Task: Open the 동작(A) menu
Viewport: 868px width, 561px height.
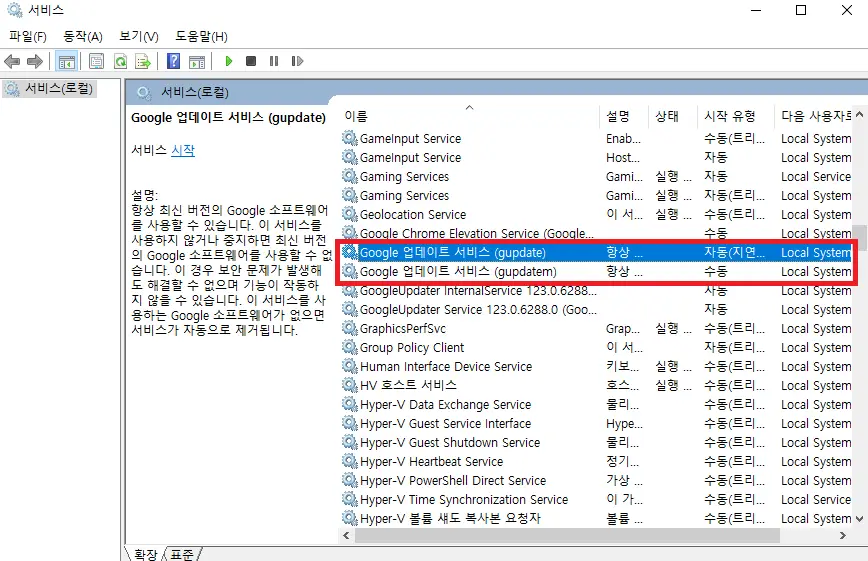Action: point(82,37)
